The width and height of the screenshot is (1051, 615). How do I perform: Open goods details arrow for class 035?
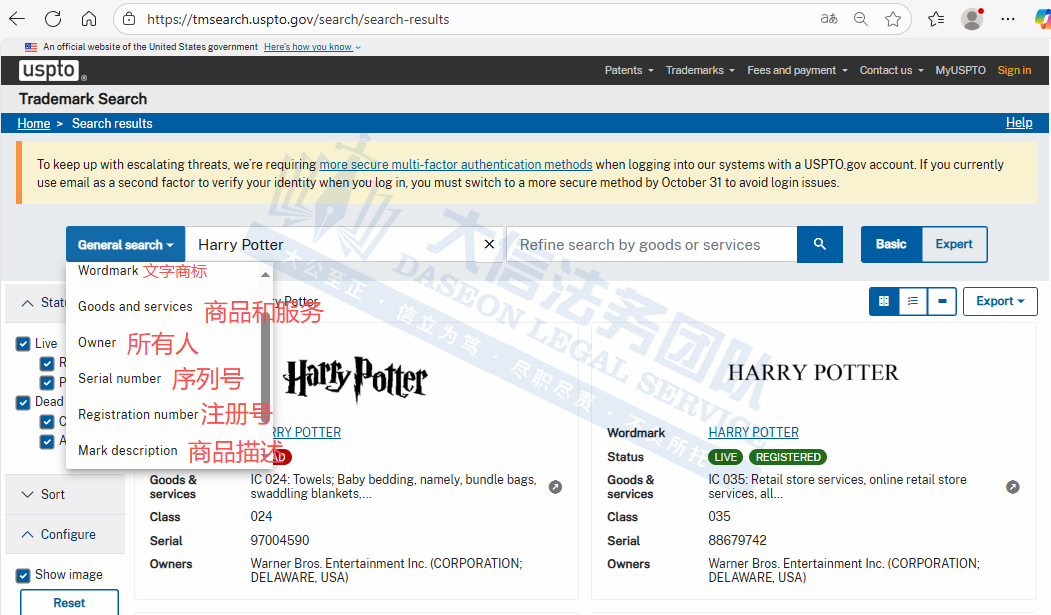click(x=1013, y=487)
